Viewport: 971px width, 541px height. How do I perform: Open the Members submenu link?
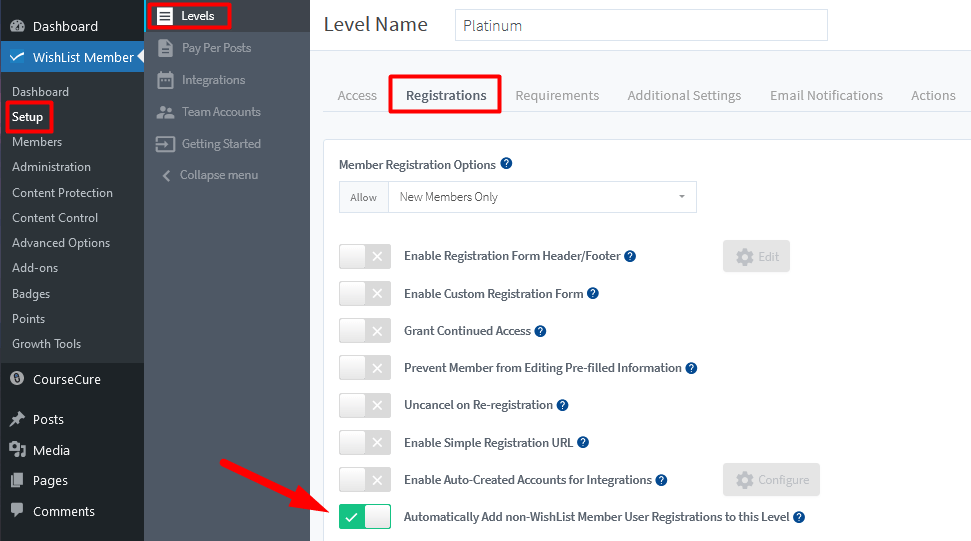coord(37,142)
